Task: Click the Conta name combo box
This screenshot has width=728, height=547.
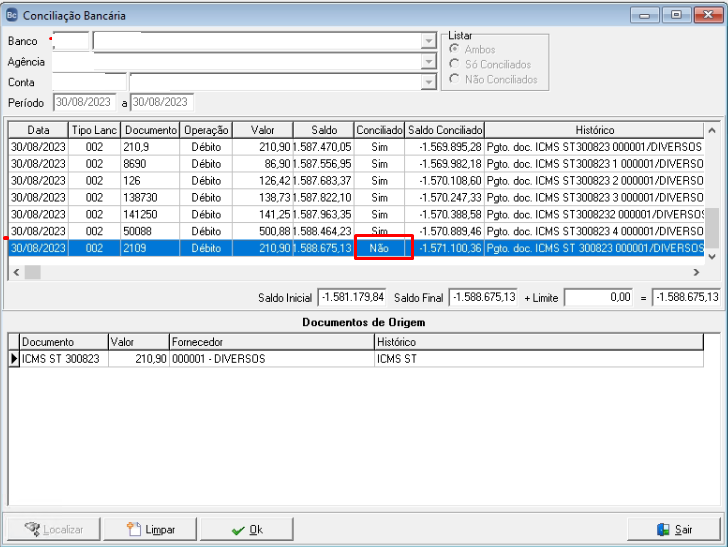Action: tap(283, 82)
